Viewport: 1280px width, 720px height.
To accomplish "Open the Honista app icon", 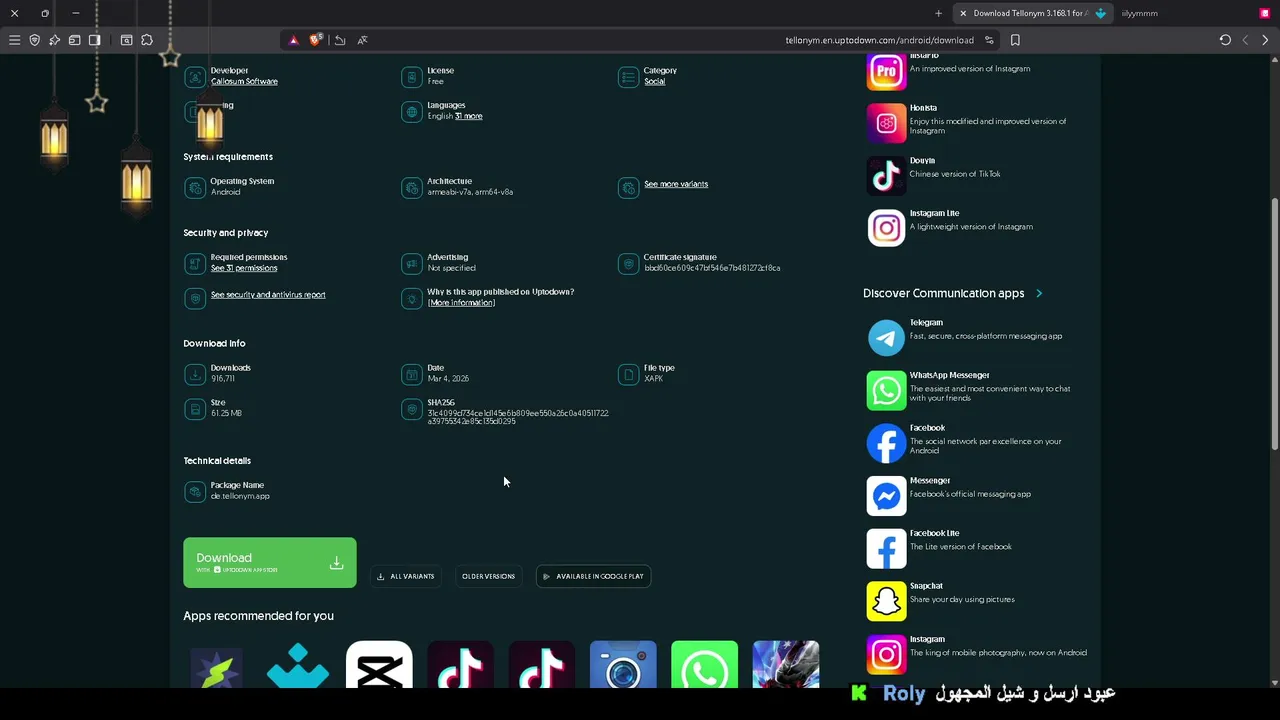I will [x=886, y=123].
